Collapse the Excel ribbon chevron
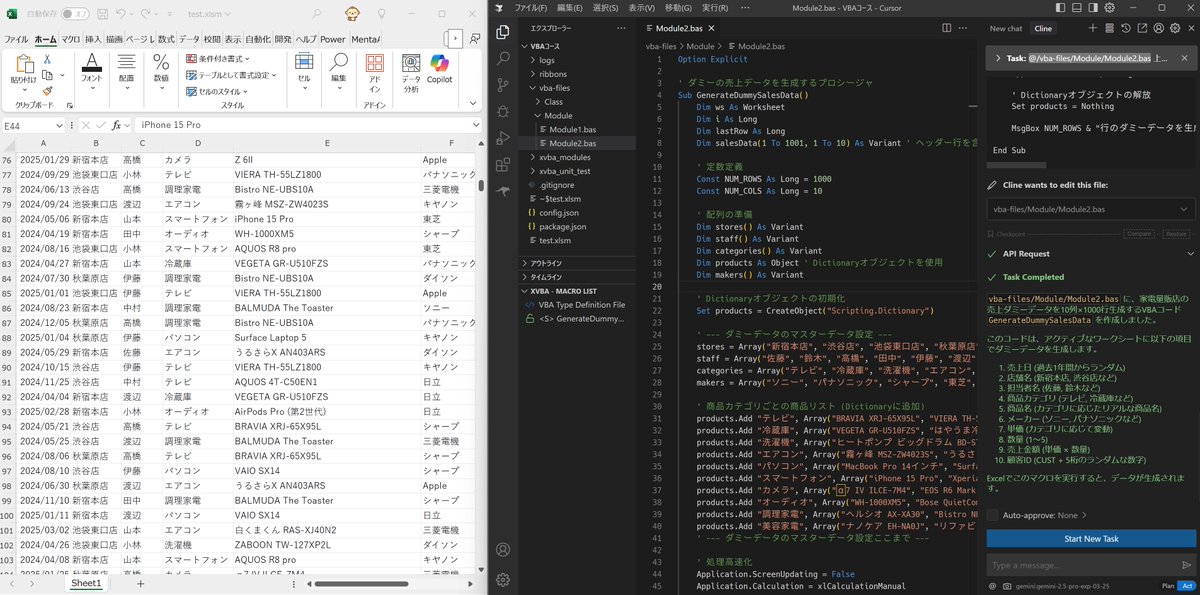Image resolution: width=1200 pixels, height=595 pixels. (x=471, y=104)
